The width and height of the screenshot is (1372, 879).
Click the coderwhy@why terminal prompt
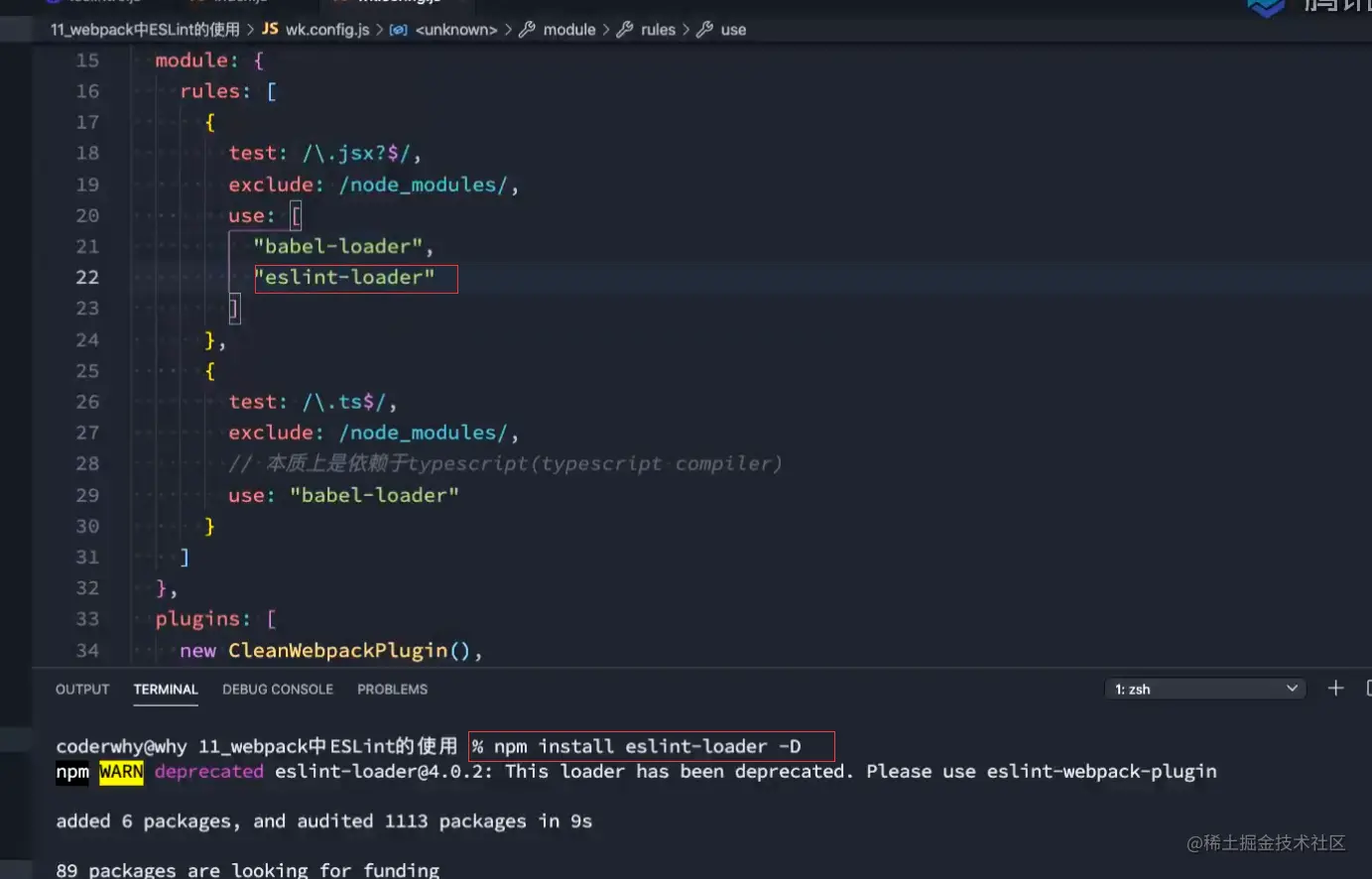coord(121,746)
